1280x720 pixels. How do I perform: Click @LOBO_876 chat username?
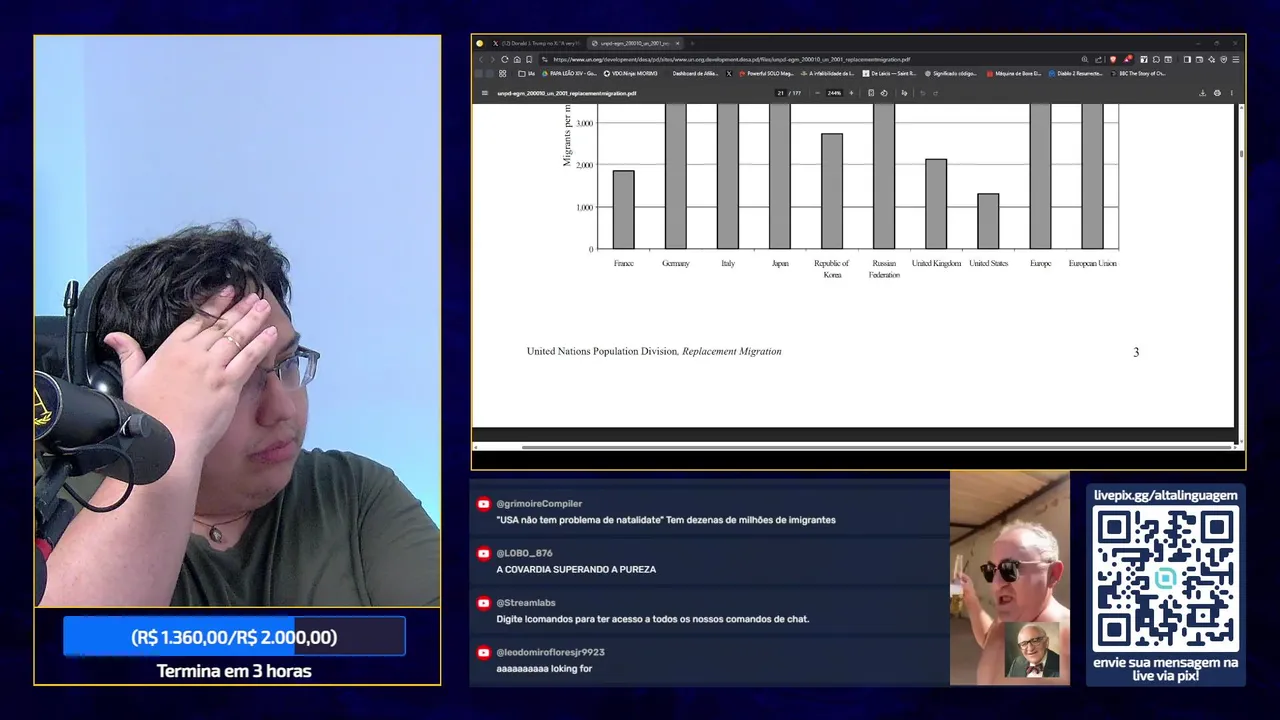[x=524, y=553]
